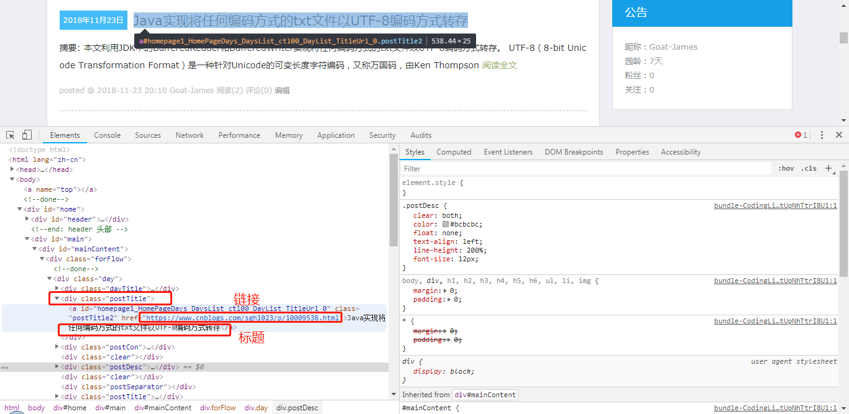Add new style rule plus icon
This screenshot has width=849, height=414.
[828, 168]
